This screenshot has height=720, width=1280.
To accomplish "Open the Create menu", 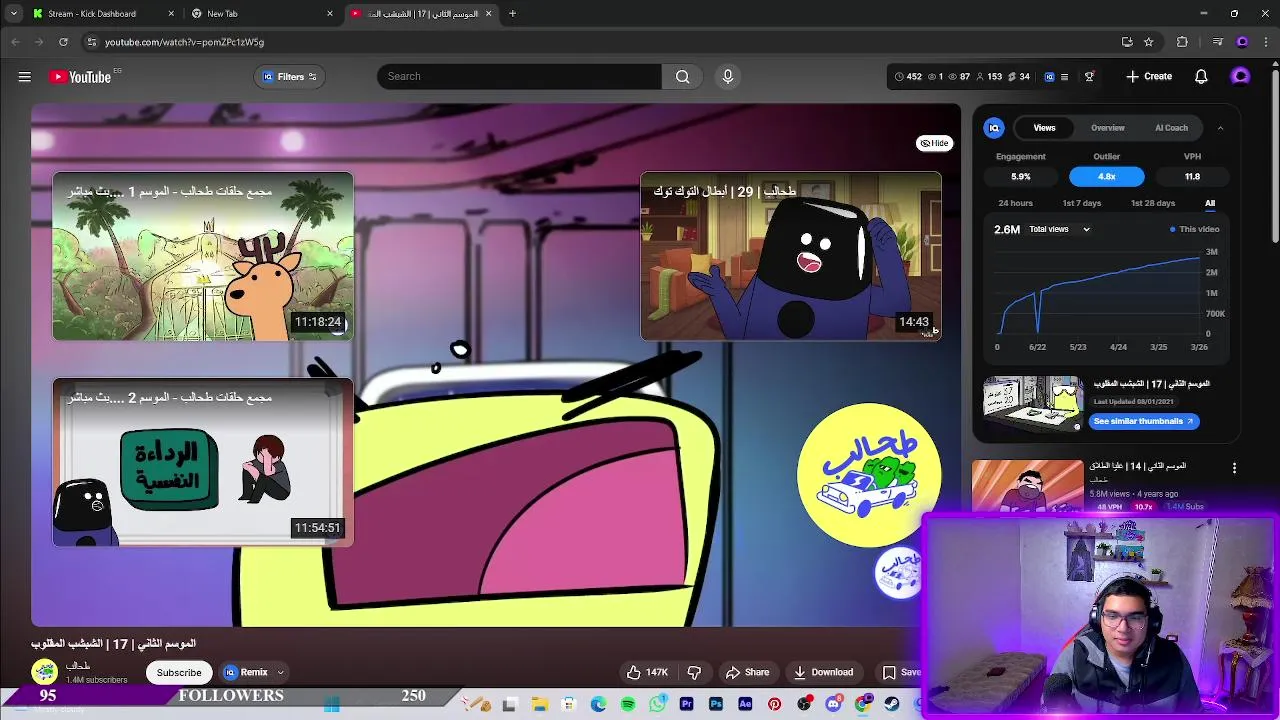I will [x=1149, y=76].
